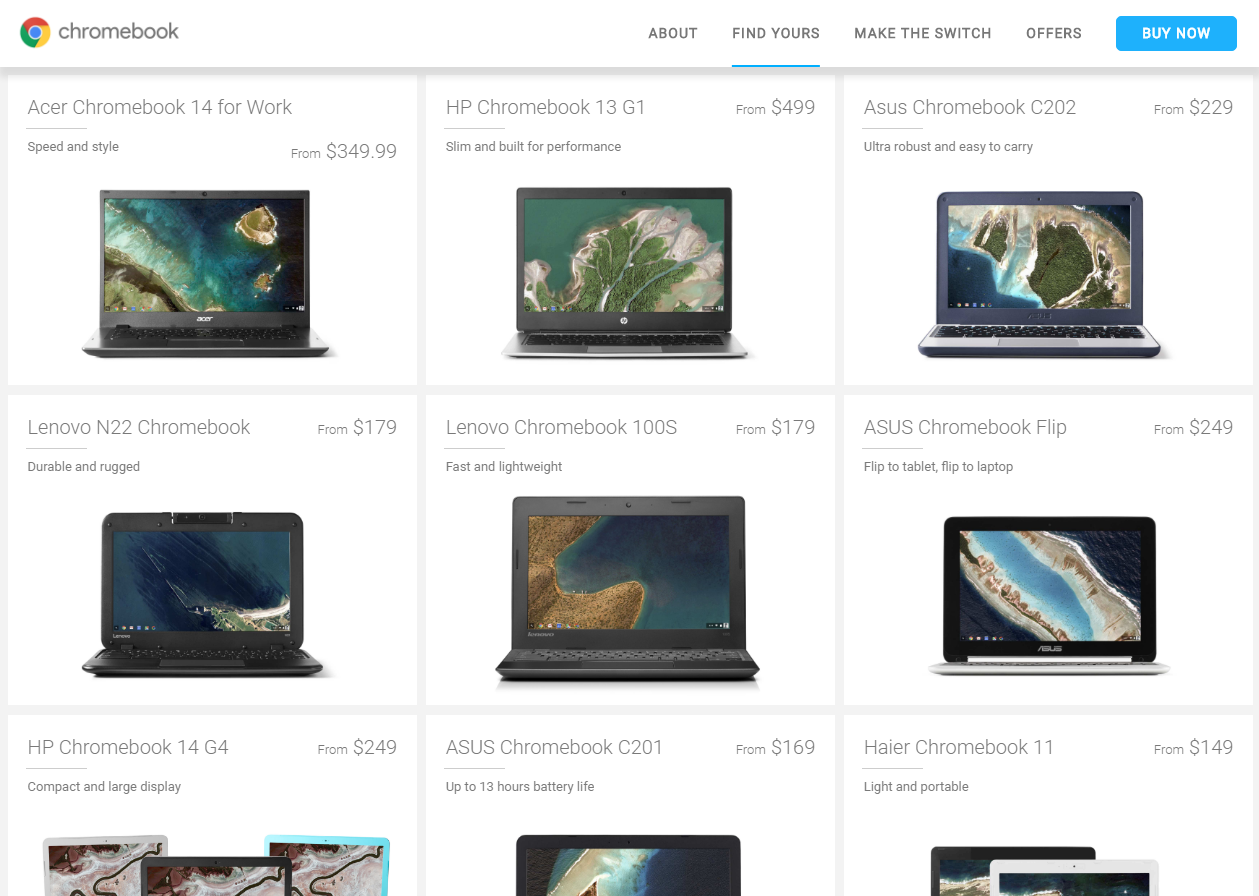Image resolution: width=1259 pixels, height=896 pixels.
Task: Click 'Slim and built for performance' tagline
Action: click(x=533, y=147)
